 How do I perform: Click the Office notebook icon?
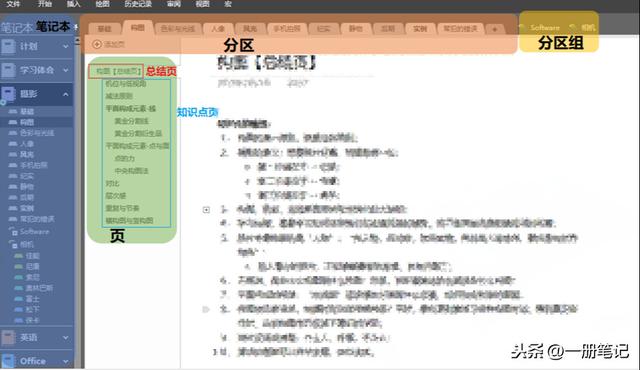pyautogui.click(x=8, y=361)
